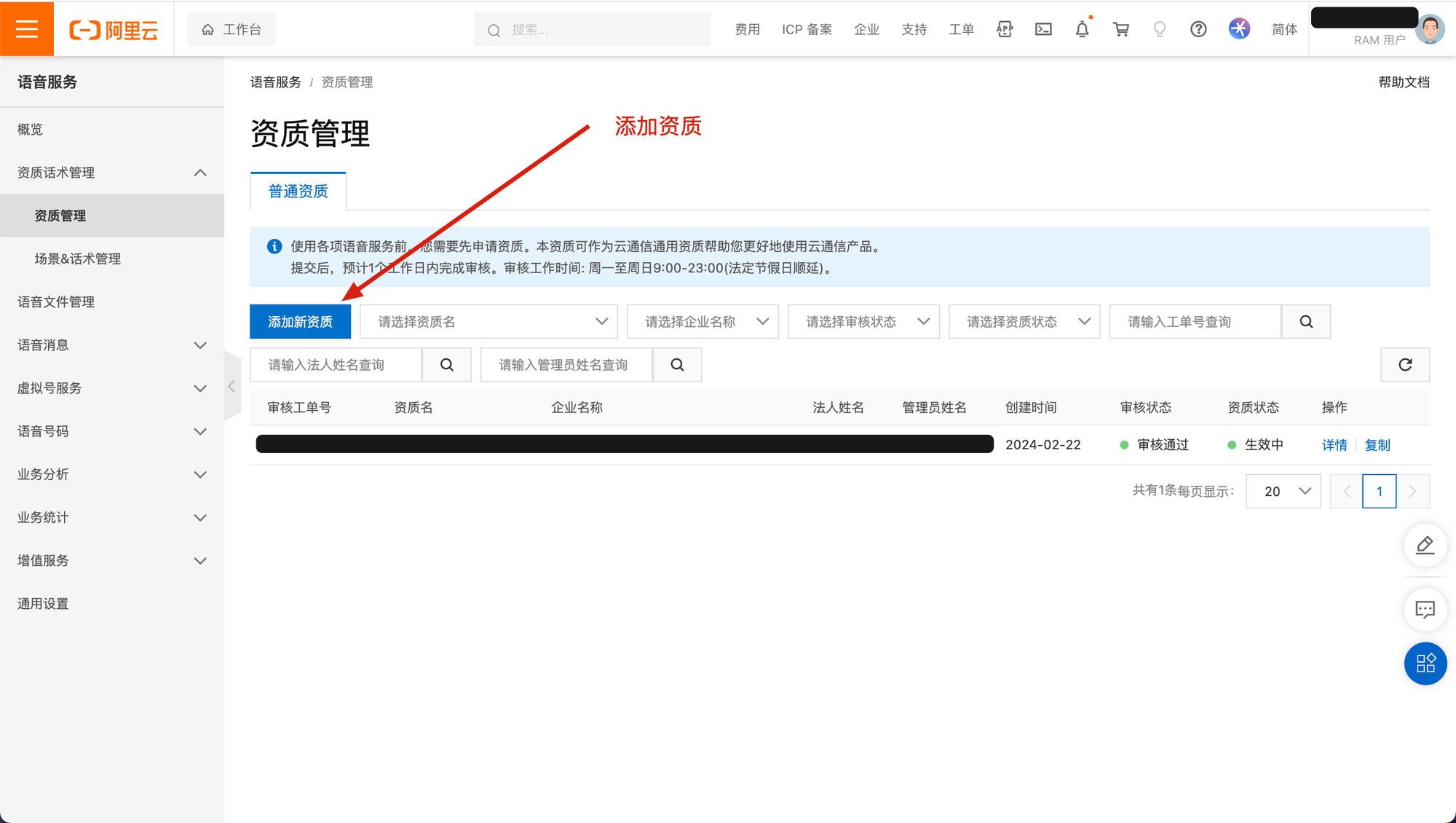1456x823 pixels.
Task: Click the help question mark icon
Action: click(x=1198, y=29)
